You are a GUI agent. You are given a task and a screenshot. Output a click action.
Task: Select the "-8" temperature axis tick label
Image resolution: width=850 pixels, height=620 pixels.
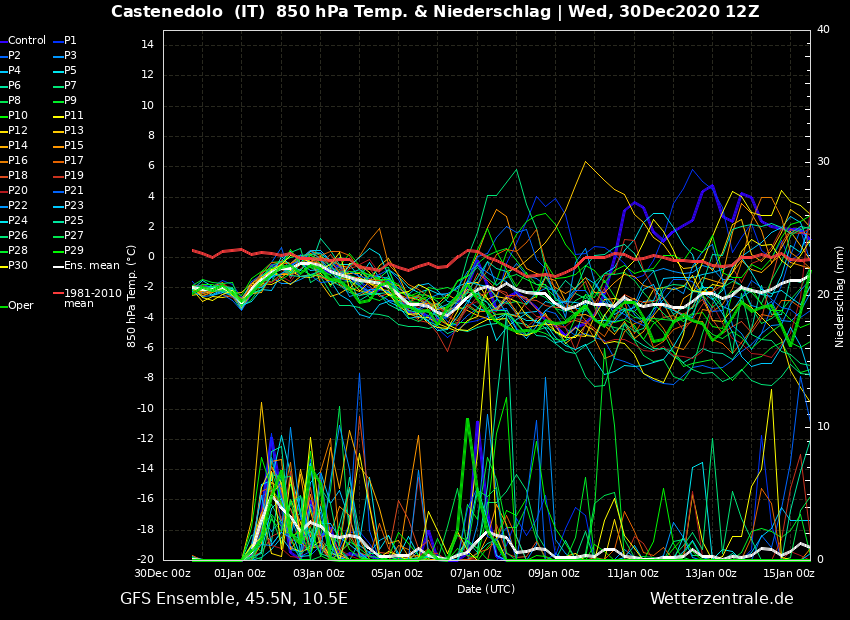tap(148, 379)
